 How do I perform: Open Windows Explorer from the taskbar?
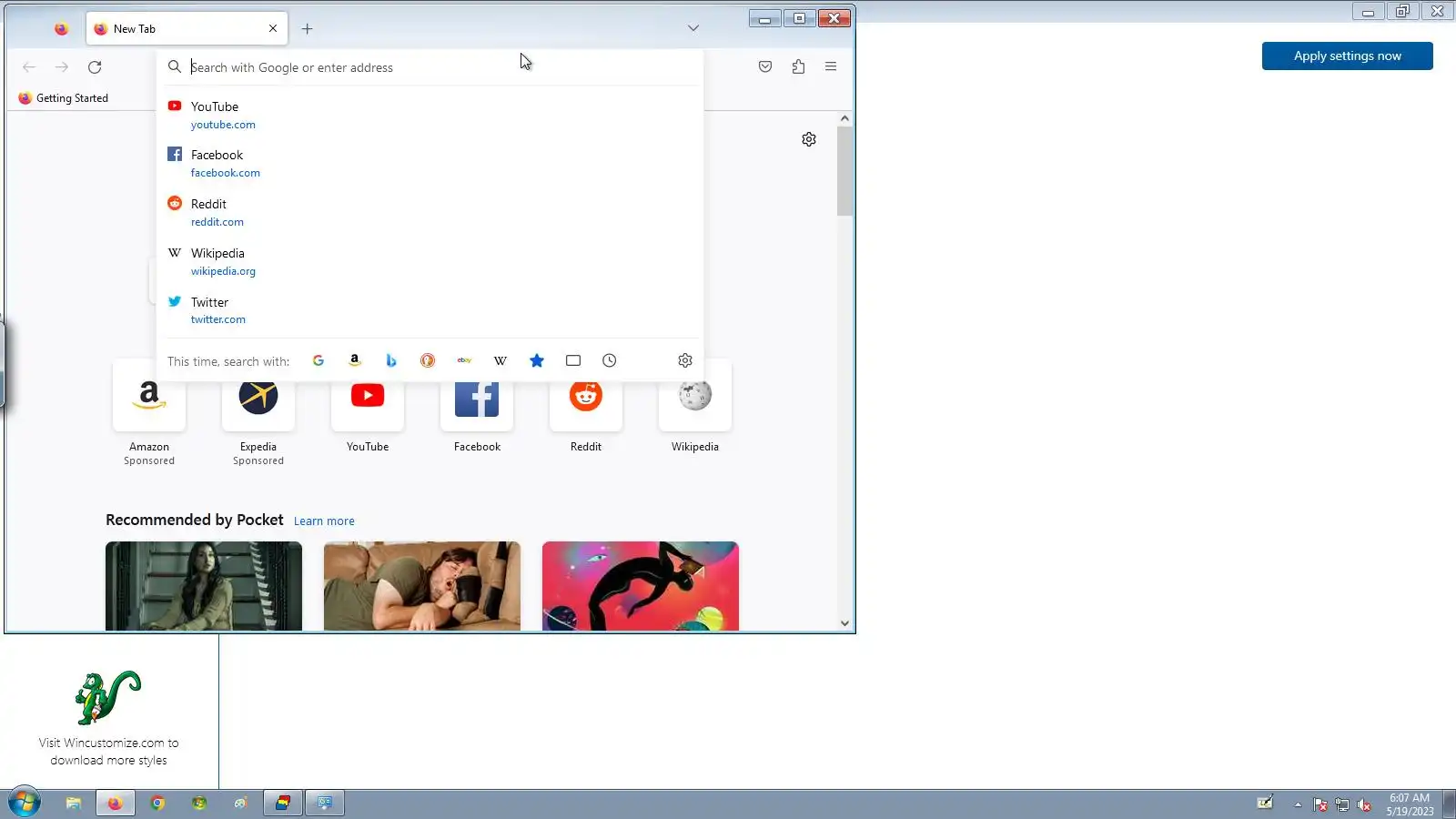(74, 804)
